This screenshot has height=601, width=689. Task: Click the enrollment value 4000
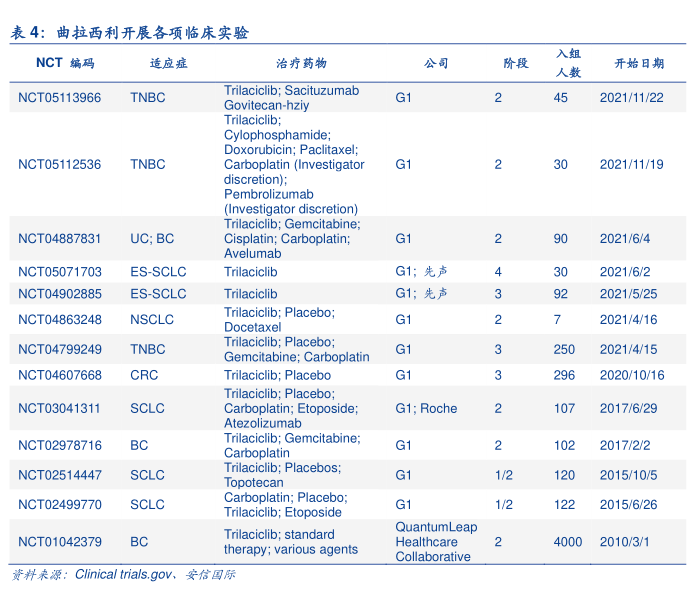(567, 542)
